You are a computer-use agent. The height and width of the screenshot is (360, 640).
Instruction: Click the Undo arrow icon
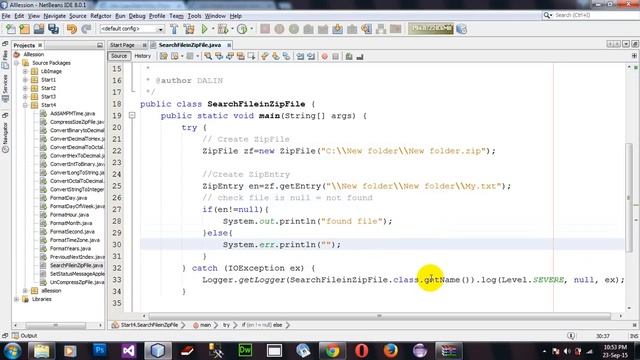pos(72,29)
